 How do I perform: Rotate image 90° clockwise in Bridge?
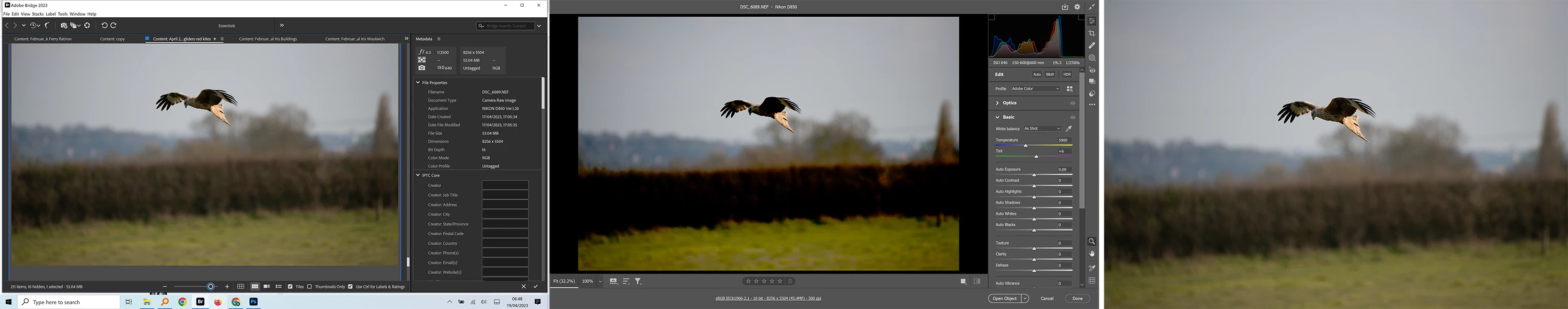coord(113,26)
